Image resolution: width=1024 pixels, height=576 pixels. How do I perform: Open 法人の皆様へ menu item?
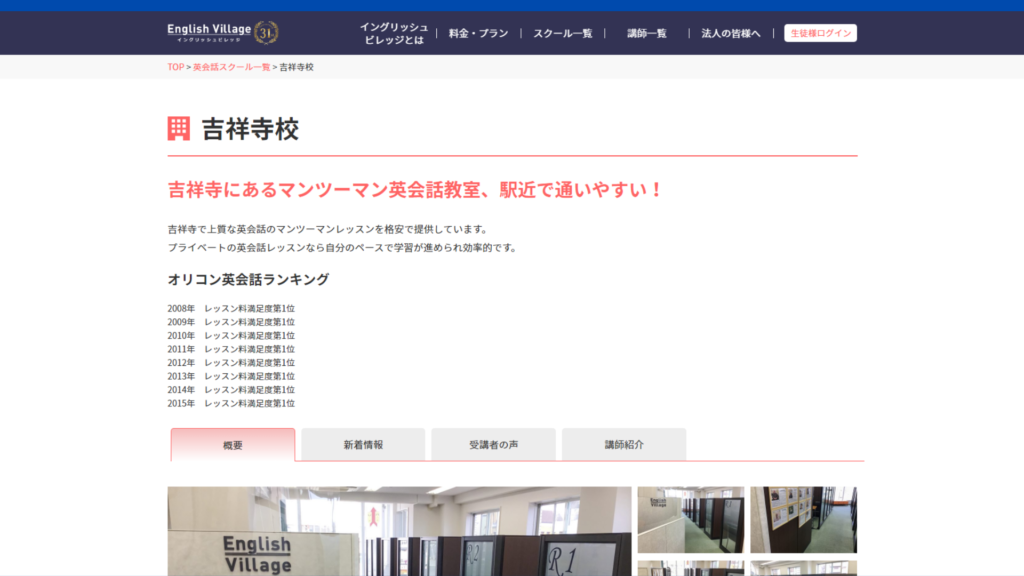coord(731,33)
